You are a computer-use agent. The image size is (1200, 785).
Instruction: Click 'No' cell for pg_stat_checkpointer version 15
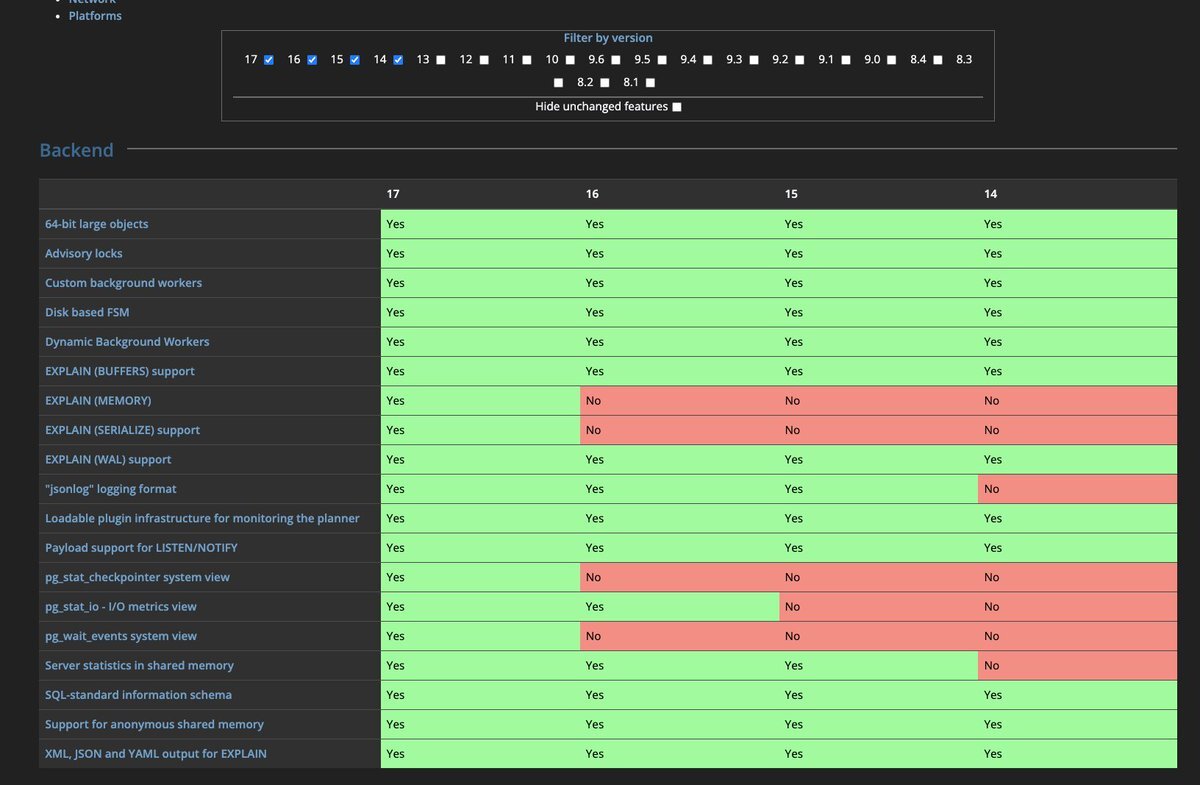pos(879,577)
